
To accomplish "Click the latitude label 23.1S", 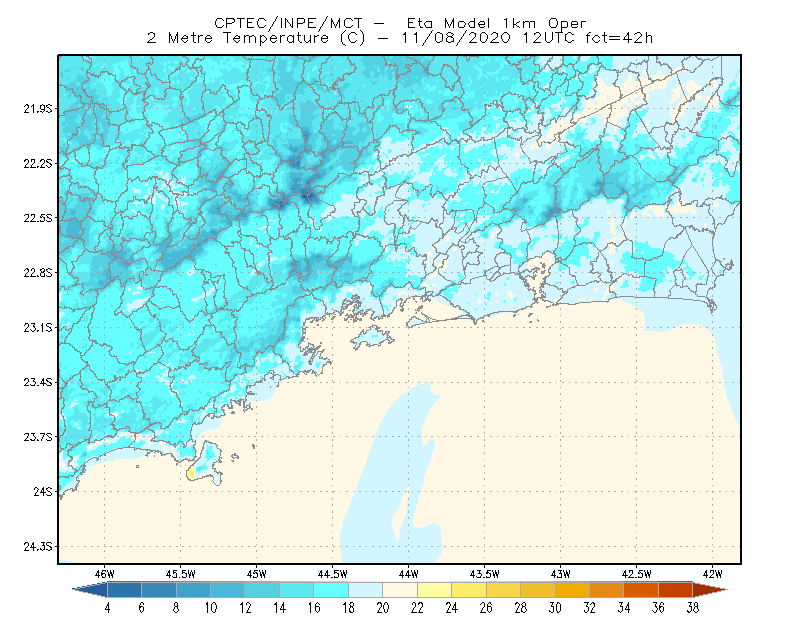I will click(x=38, y=327).
